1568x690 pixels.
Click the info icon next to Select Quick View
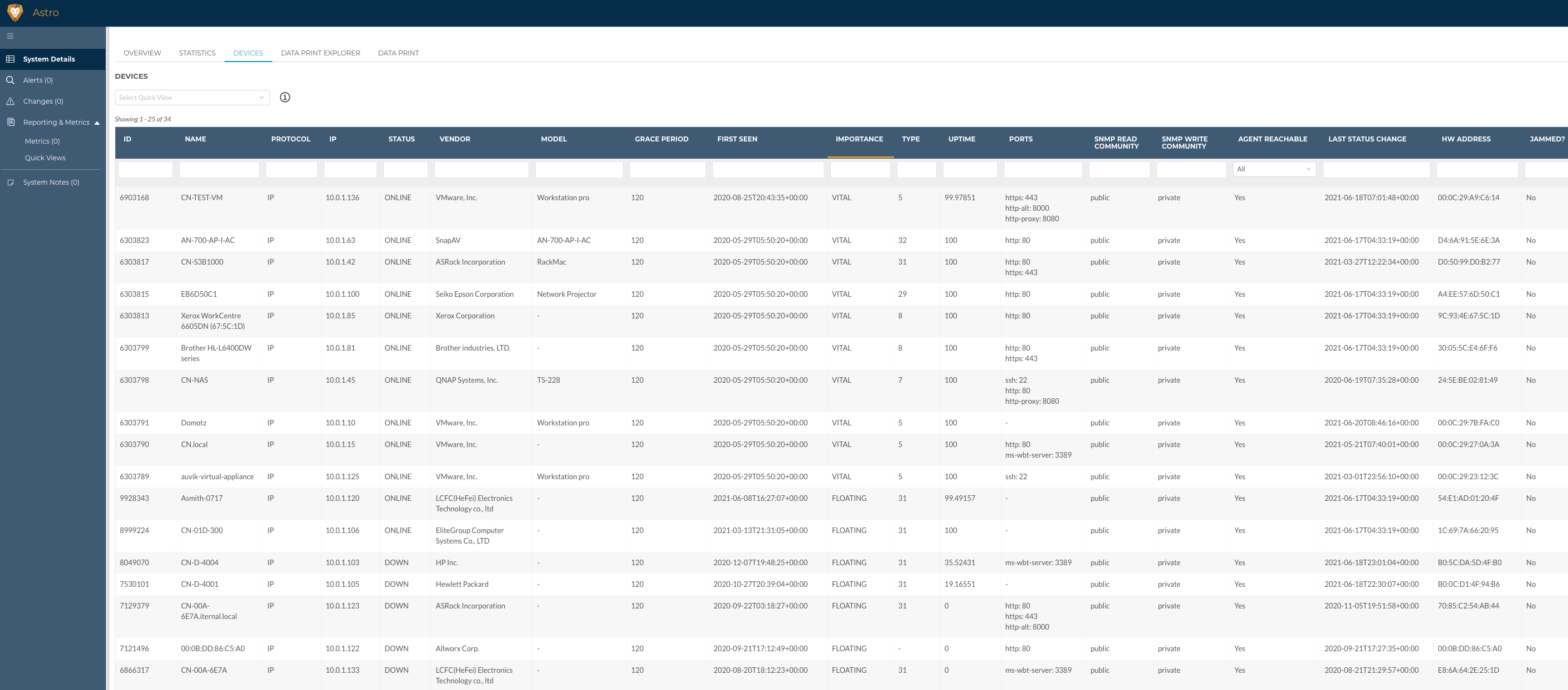coord(285,97)
